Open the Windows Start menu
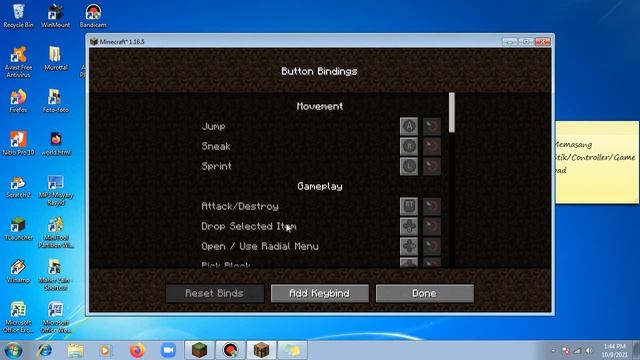Image resolution: width=640 pixels, height=360 pixels. [x=13, y=350]
